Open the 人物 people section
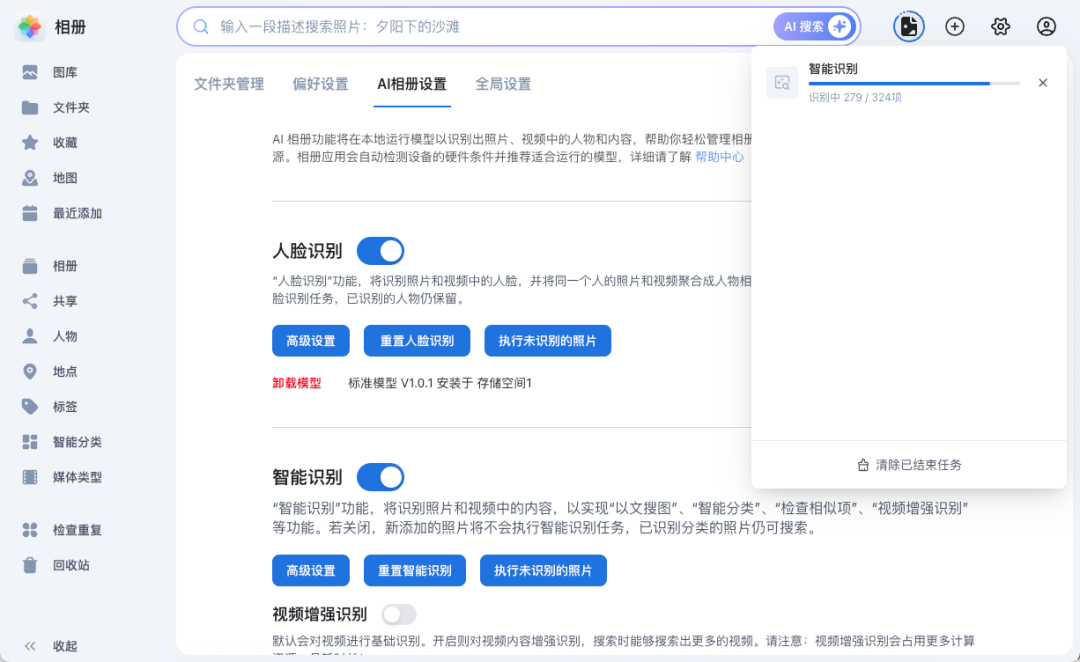The height and width of the screenshot is (662, 1080). (x=62, y=336)
